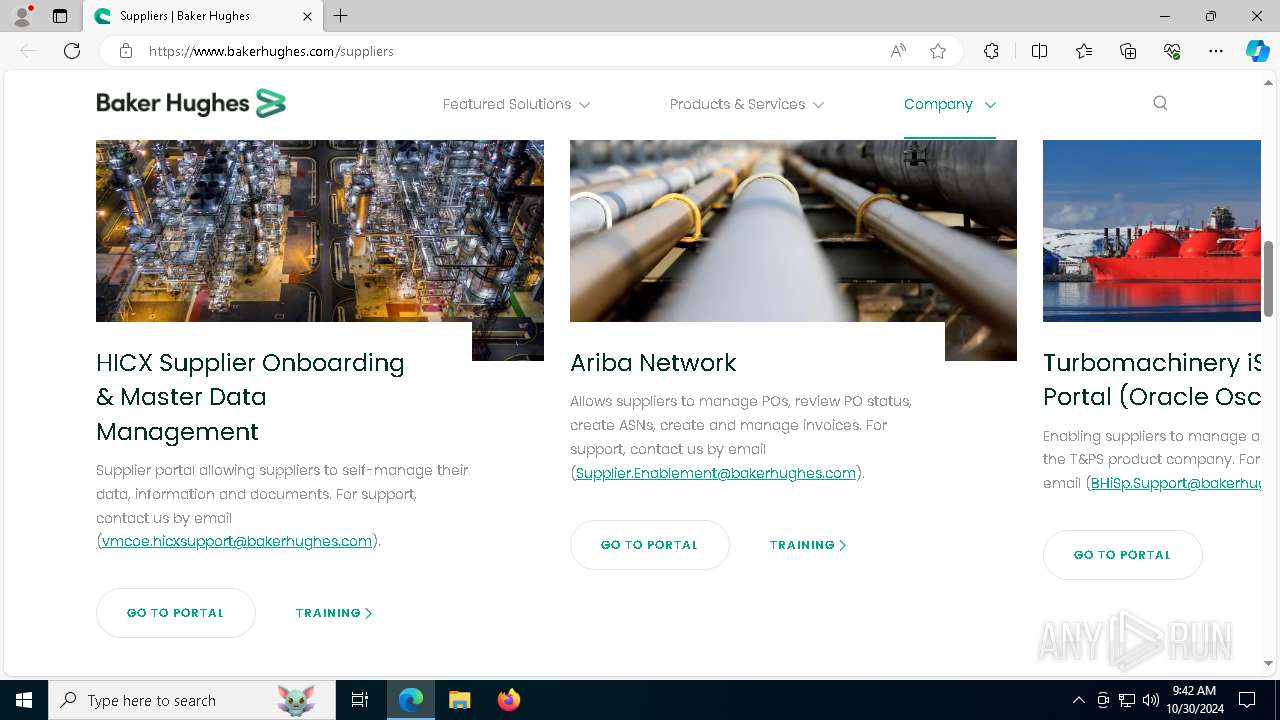
Task: Show hidden tray icons
Action: (1078, 700)
